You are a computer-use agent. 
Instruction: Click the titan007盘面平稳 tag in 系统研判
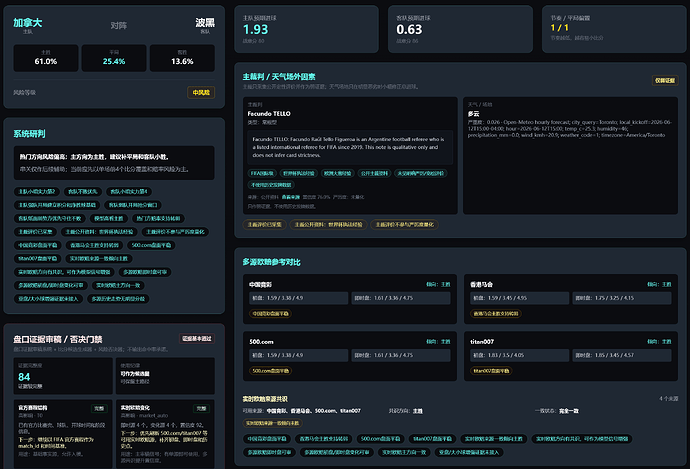point(38,259)
